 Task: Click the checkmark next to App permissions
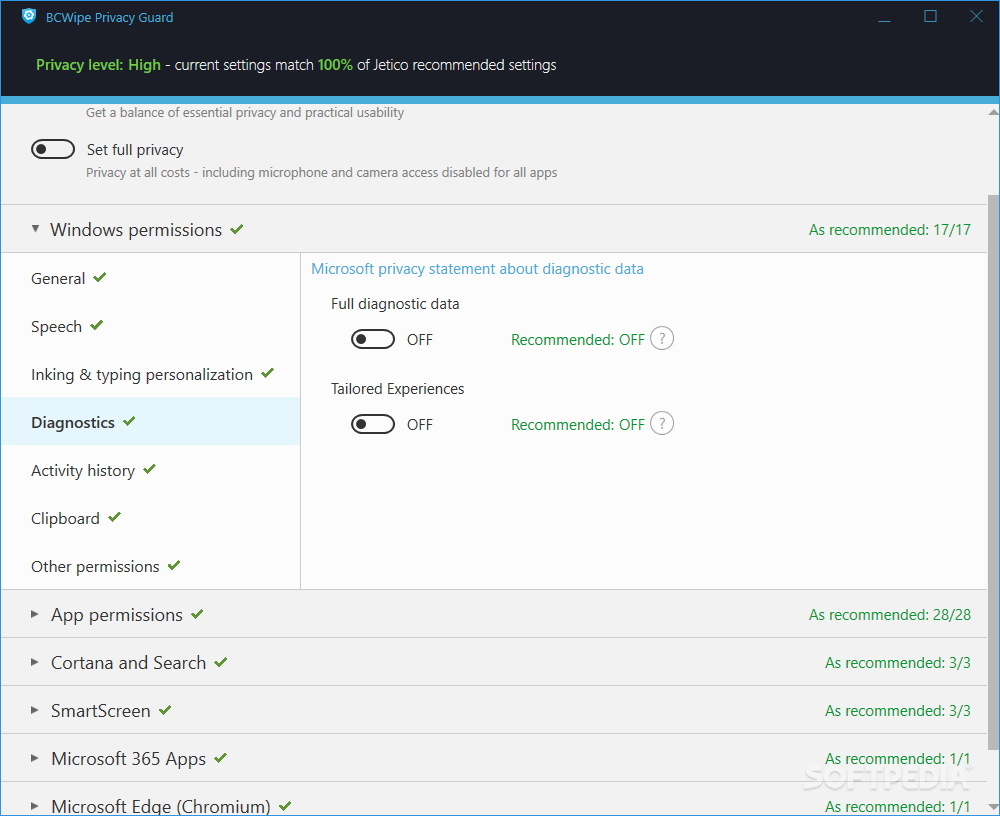point(197,614)
